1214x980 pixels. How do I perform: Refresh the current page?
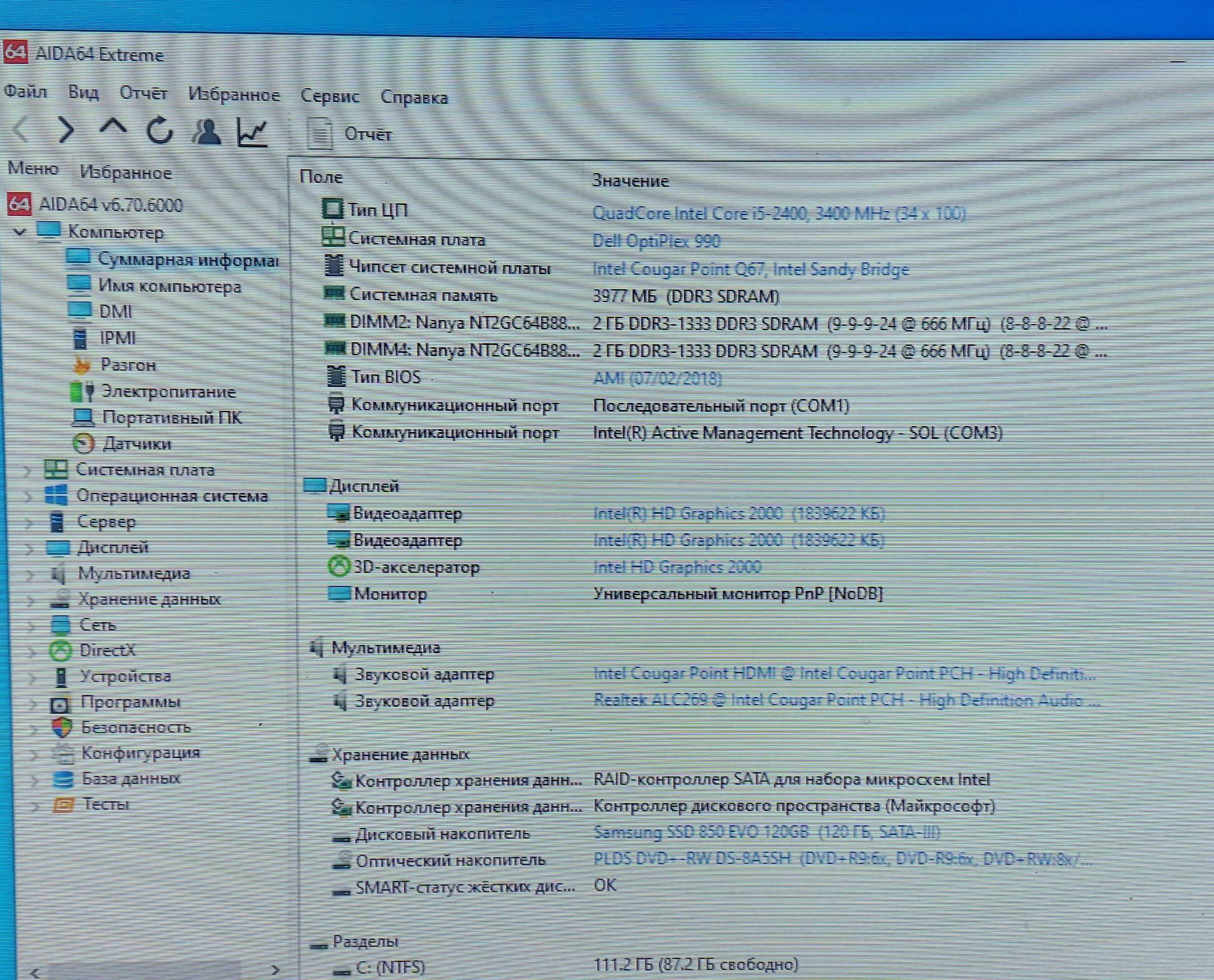tap(160, 130)
